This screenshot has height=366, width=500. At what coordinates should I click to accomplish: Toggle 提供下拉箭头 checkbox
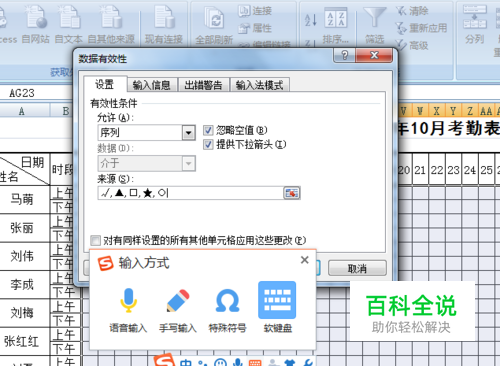pyautogui.click(x=208, y=145)
